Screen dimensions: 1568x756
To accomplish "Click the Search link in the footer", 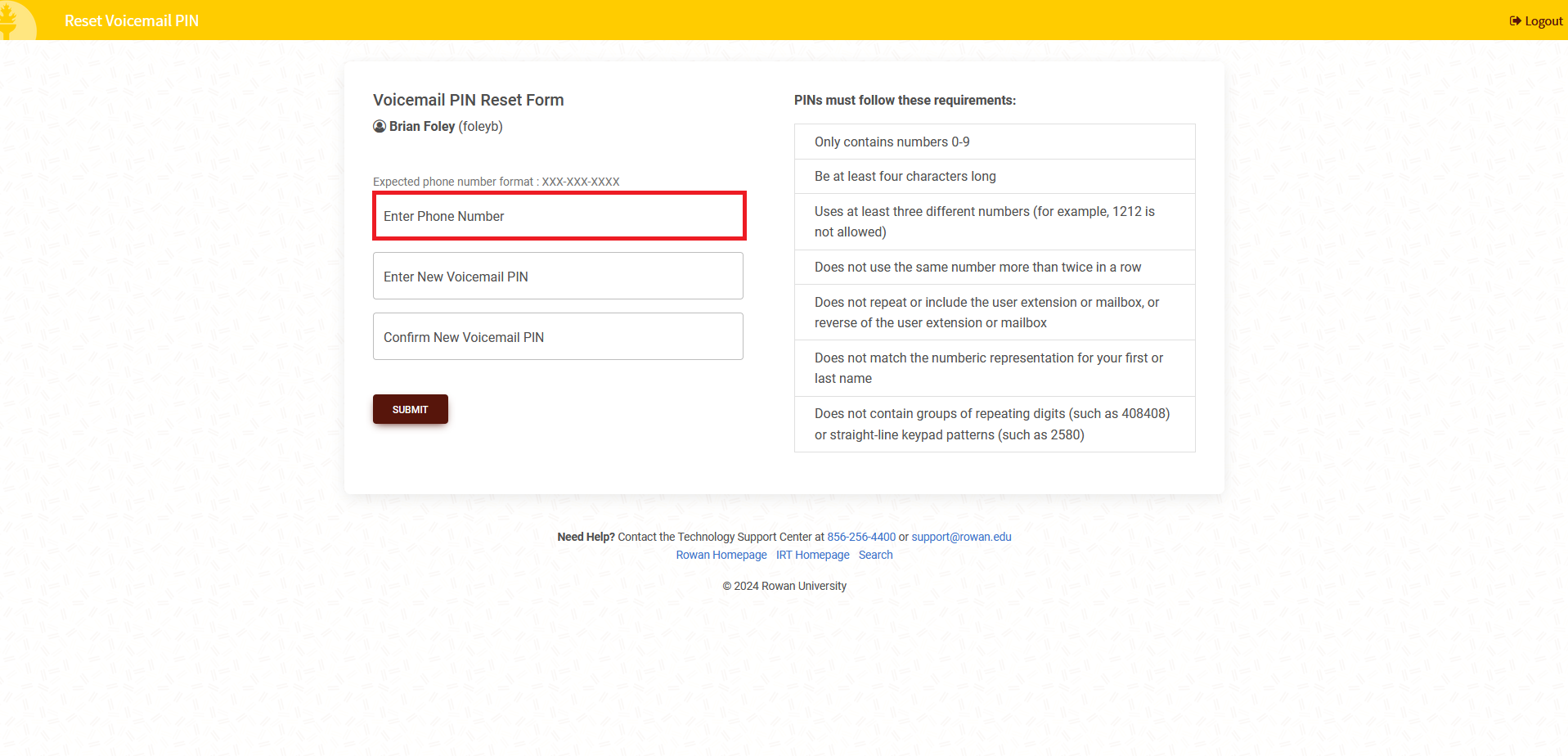I will click(874, 555).
